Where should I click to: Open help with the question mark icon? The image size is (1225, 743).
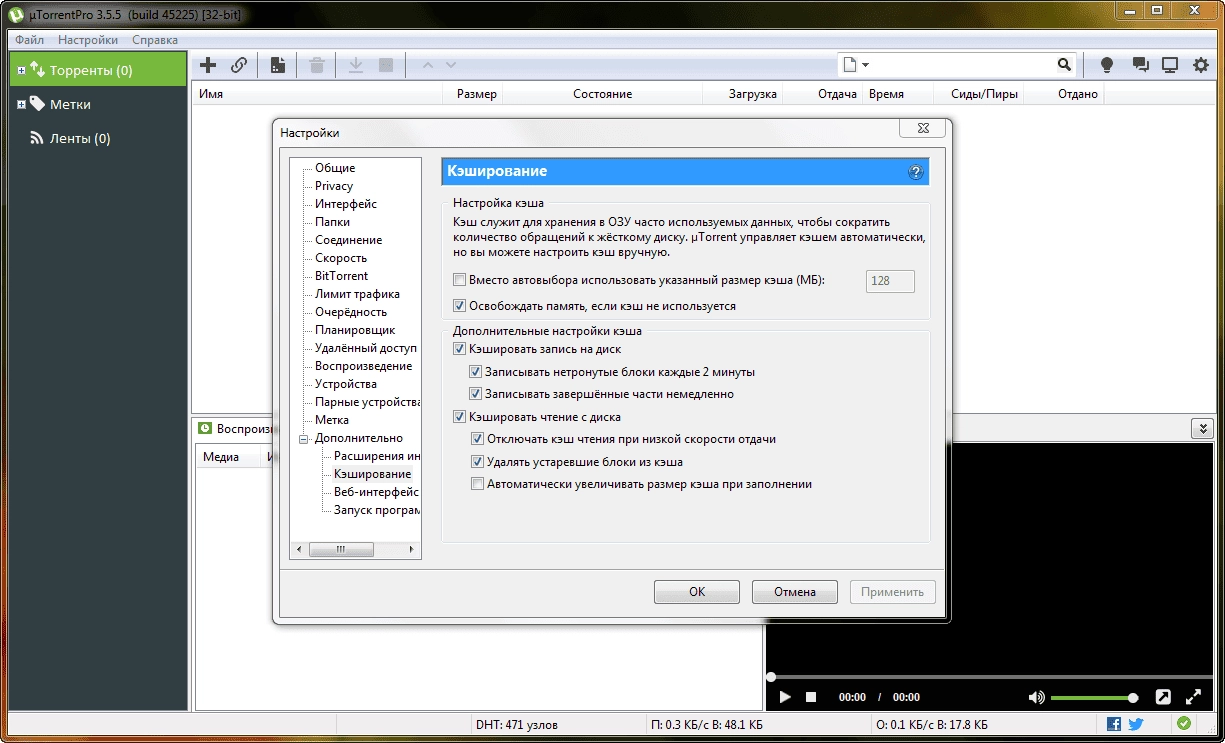914,172
